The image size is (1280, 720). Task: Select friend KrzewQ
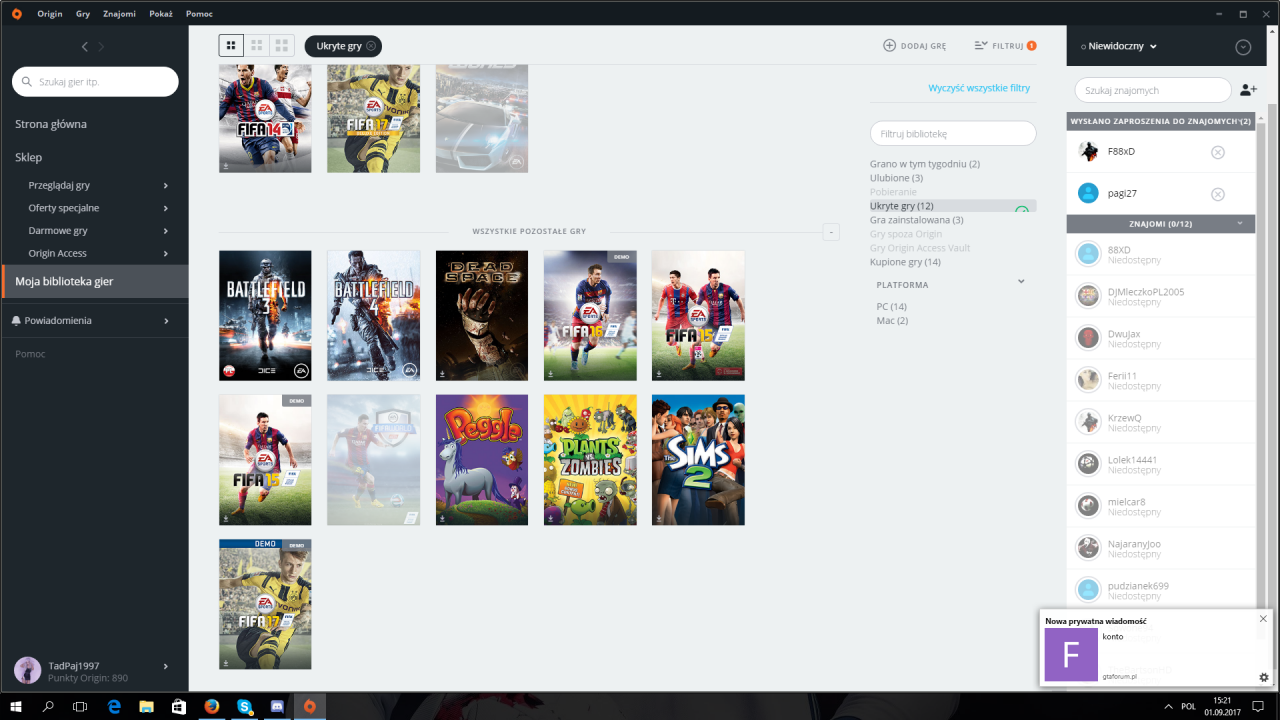[1161, 422]
